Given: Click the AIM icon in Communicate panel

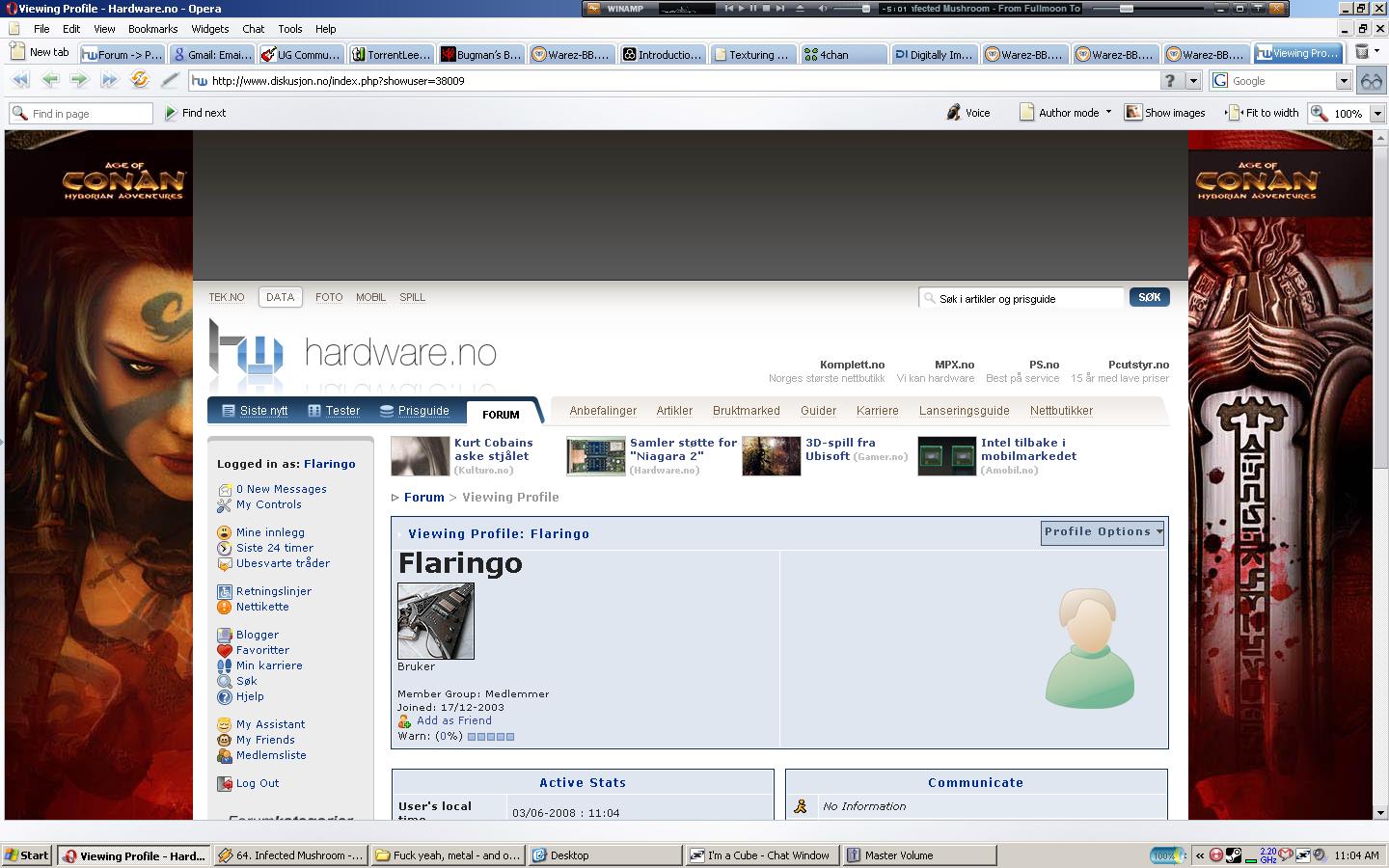Looking at the screenshot, I should pyautogui.click(x=801, y=806).
